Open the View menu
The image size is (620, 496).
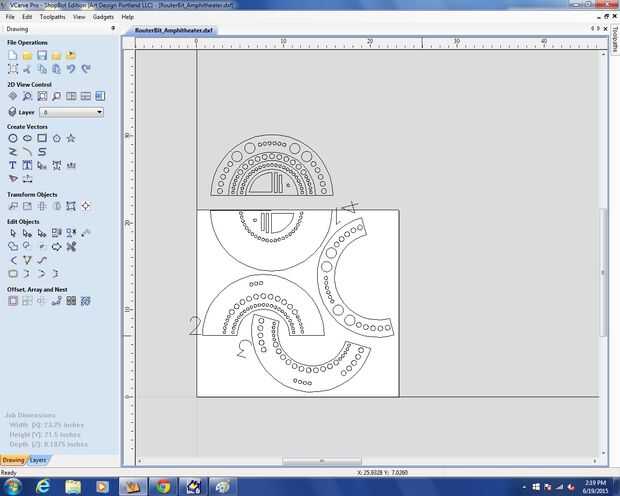coord(79,17)
